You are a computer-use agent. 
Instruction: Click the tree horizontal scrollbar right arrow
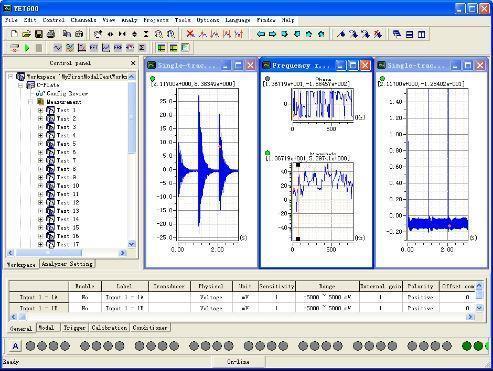point(123,253)
